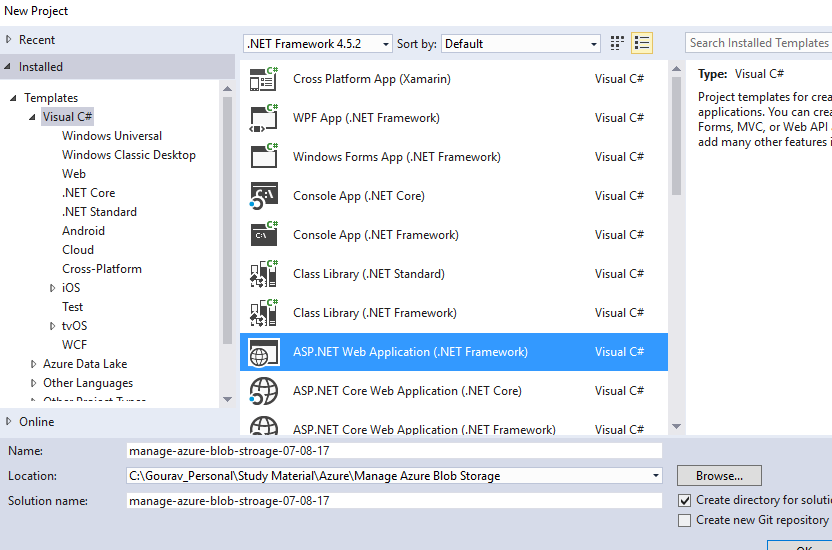Collapse the Installed section

click(x=7, y=67)
